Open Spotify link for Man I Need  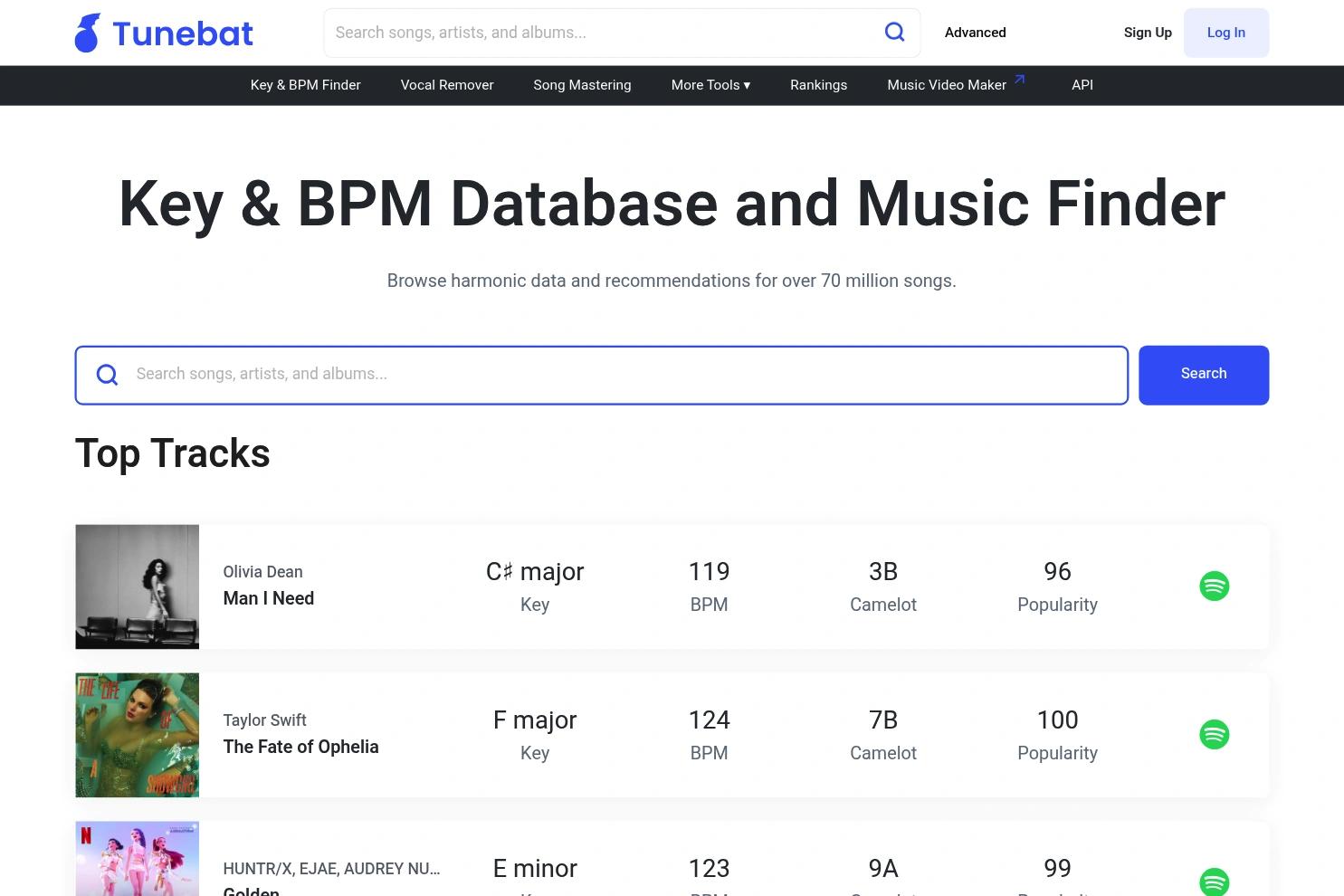pos(1214,586)
